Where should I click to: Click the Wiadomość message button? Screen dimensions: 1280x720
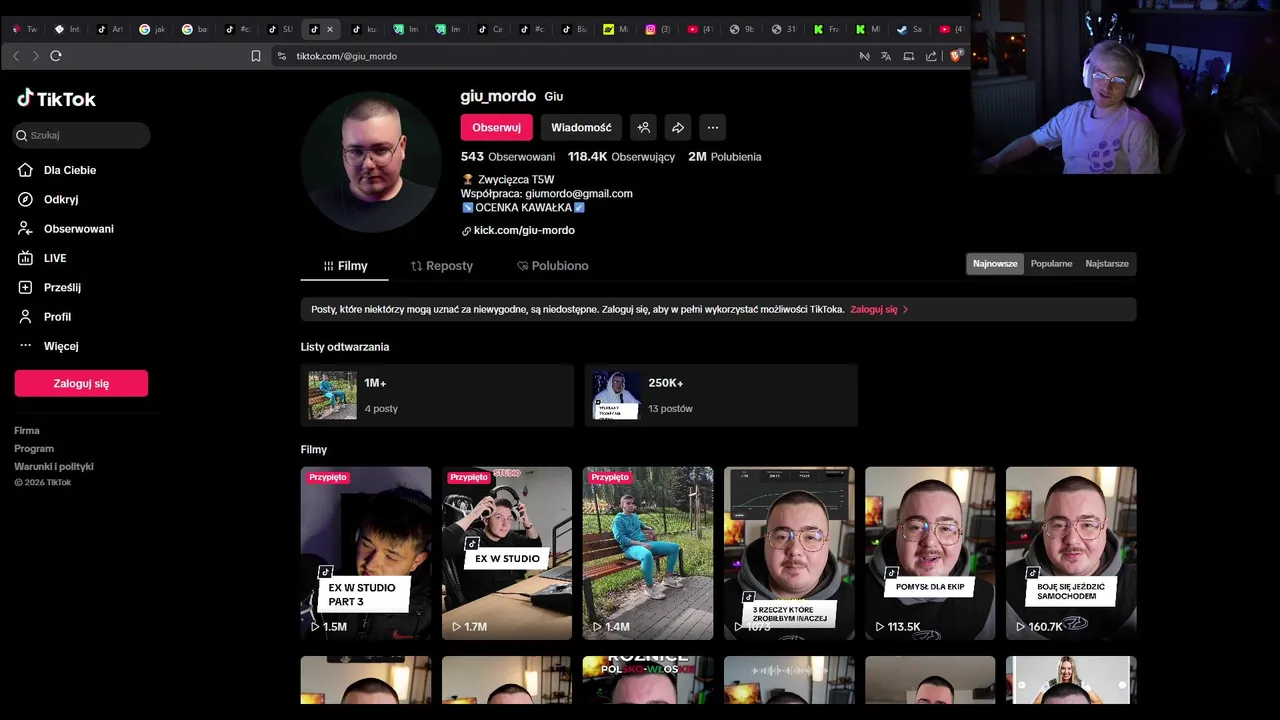click(x=581, y=127)
